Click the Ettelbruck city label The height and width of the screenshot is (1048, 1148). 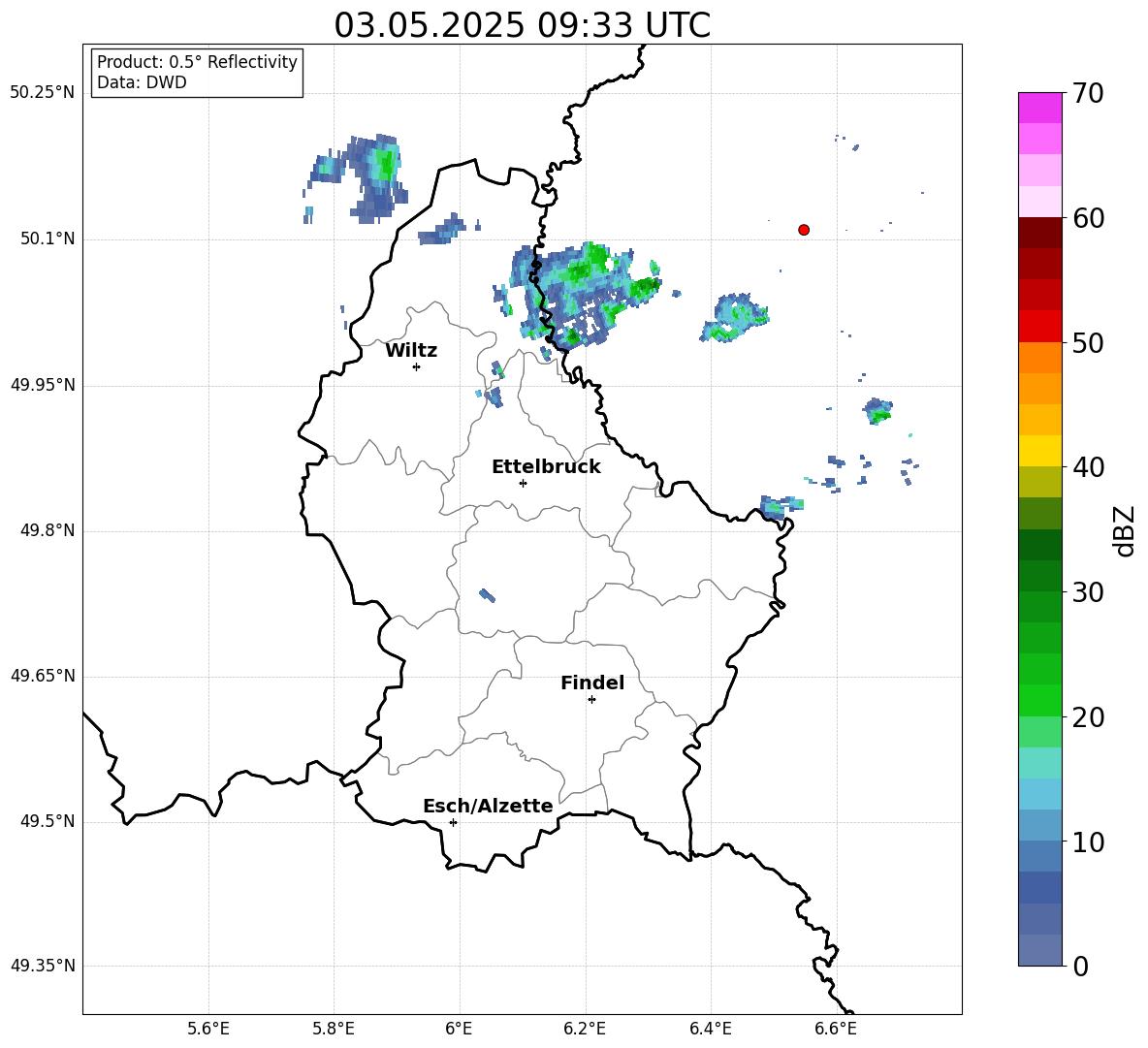click(x=546, y=467)
